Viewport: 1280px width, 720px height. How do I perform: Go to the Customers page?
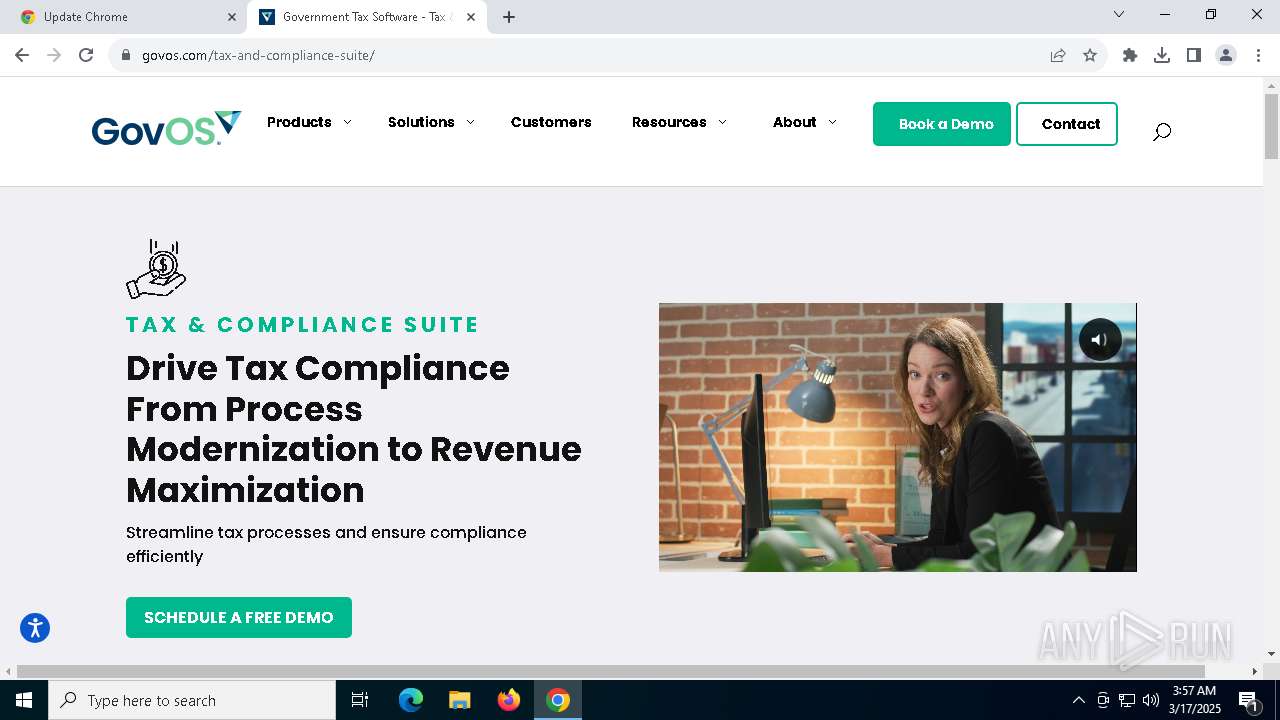click(x=551, y=122)
